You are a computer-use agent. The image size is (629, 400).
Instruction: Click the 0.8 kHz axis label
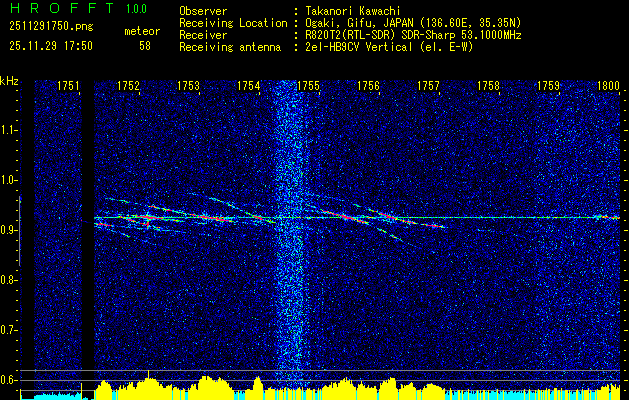pyautogui.click(x=8, y=280)
